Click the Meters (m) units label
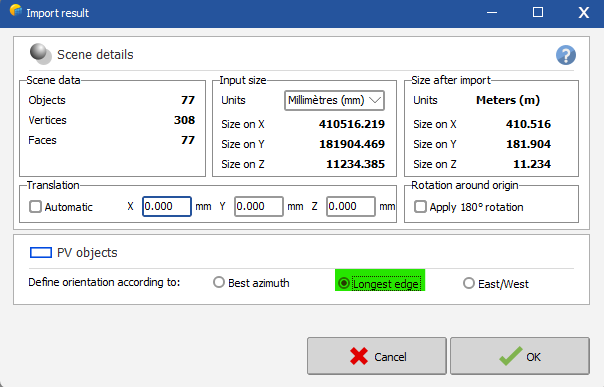 pyautogui.click(x=508, y=100)
